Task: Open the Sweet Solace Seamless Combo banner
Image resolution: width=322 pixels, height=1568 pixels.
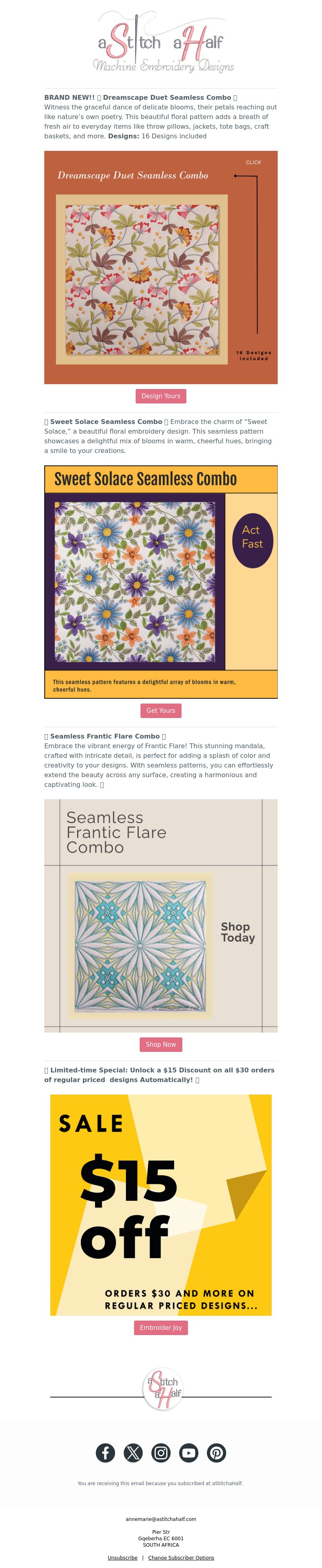Action: [161, 582]
